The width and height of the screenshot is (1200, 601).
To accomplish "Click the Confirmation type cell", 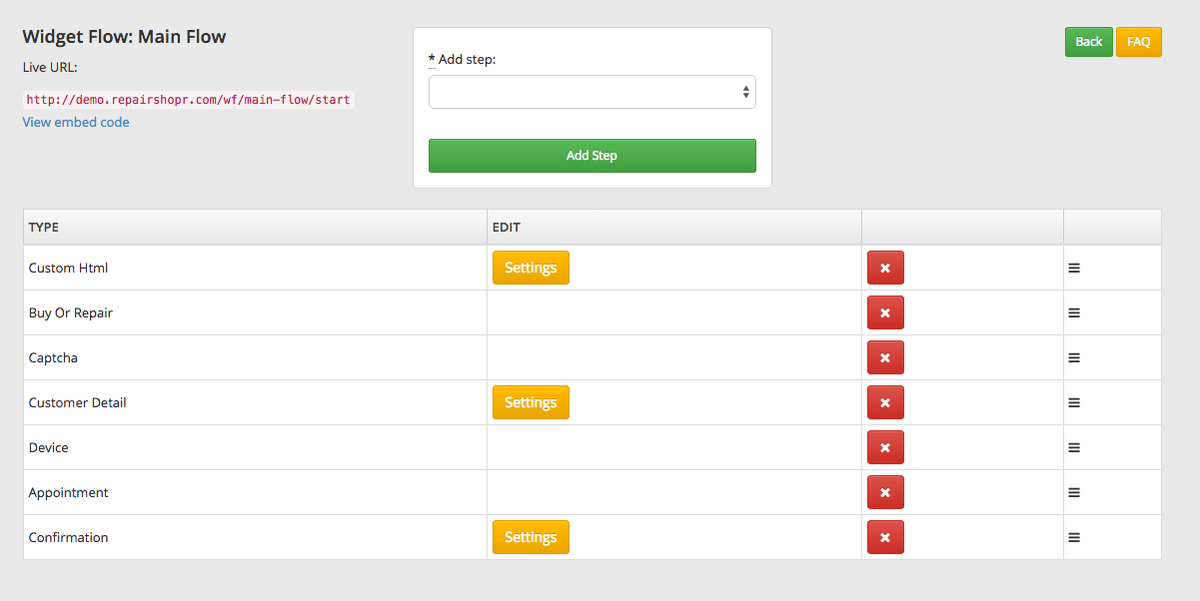I will coord(255,537).
